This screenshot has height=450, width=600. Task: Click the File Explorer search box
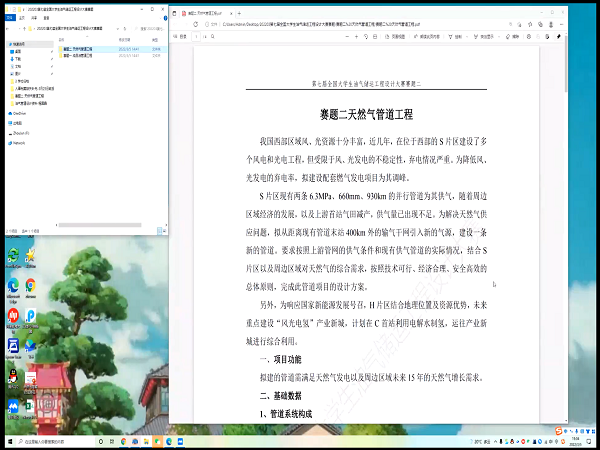[x=150, y=28]
